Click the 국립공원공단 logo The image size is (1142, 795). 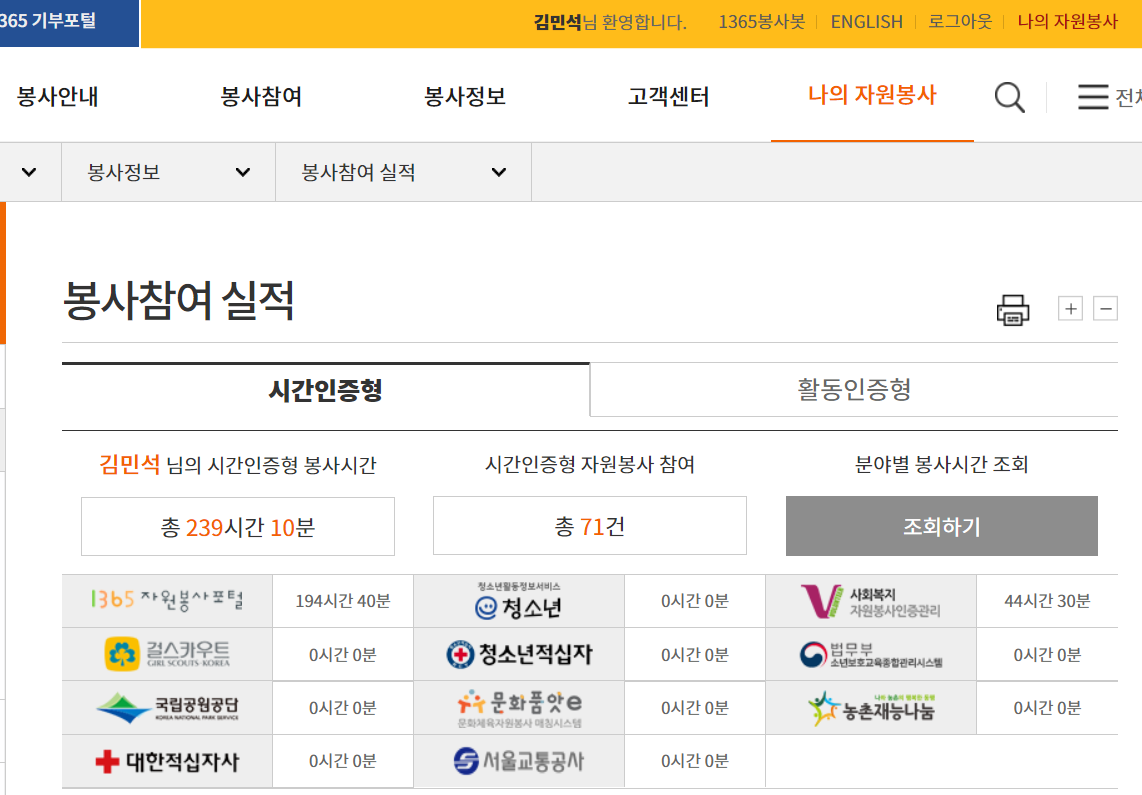167,708
